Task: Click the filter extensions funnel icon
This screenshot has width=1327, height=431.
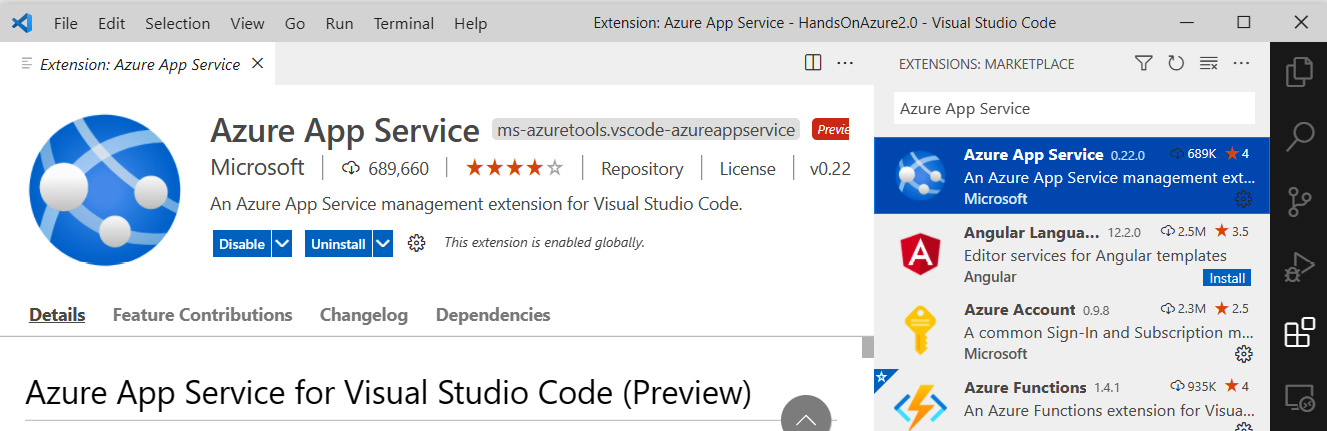Action: coord(1144,63)
